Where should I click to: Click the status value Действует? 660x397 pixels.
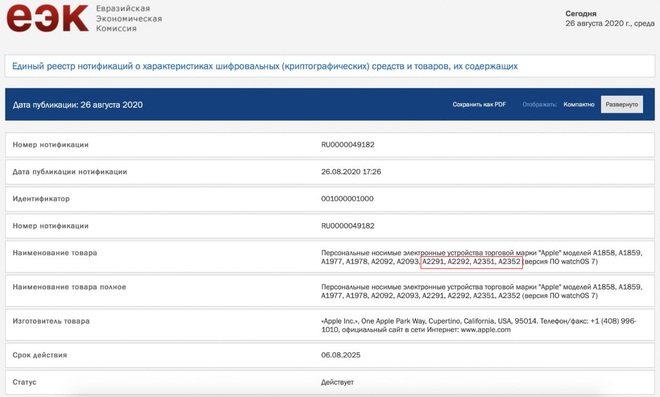point(337,382)
